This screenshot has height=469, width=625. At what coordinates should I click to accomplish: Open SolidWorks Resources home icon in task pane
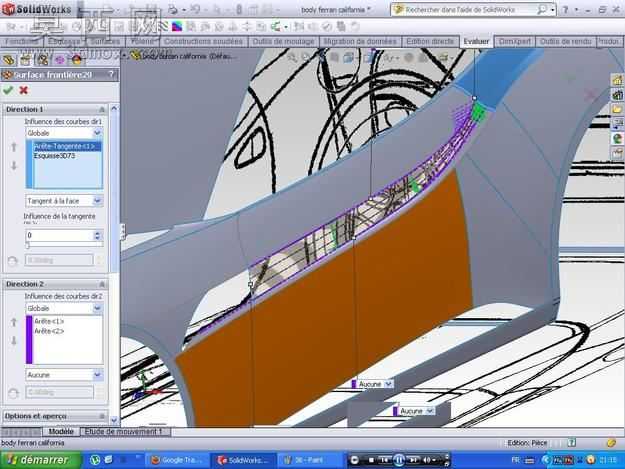tap(617, 80)
